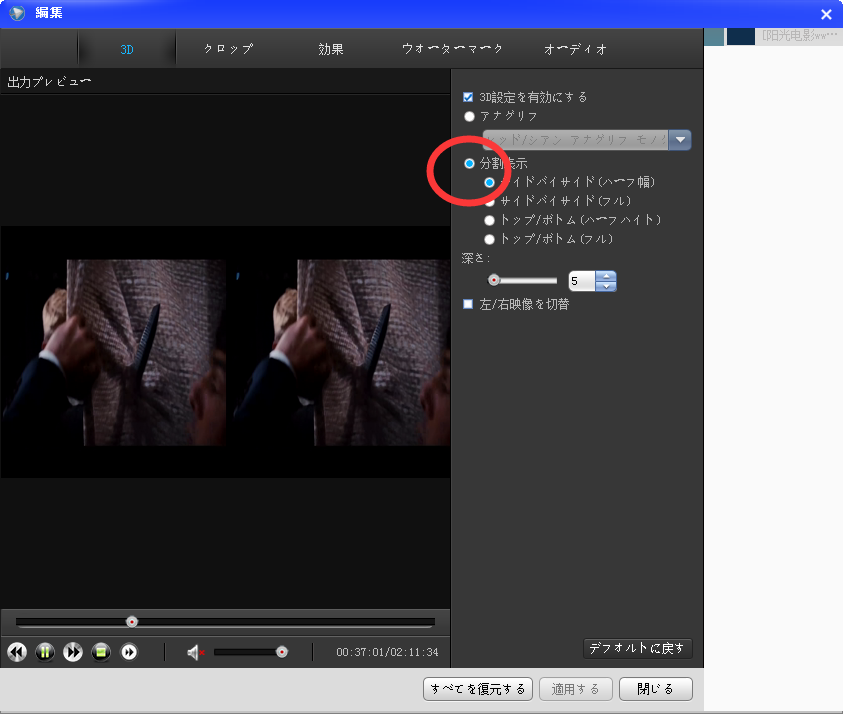The width and height of the screenshot is (843, 714).
Task: Click the depth slider handle
Action: coord(493,281)
